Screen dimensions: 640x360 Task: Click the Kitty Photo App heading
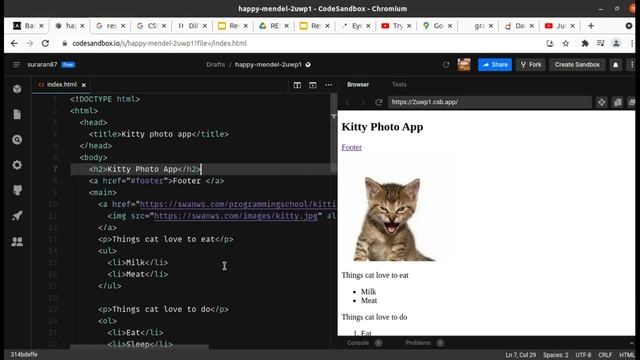(382, 127)
